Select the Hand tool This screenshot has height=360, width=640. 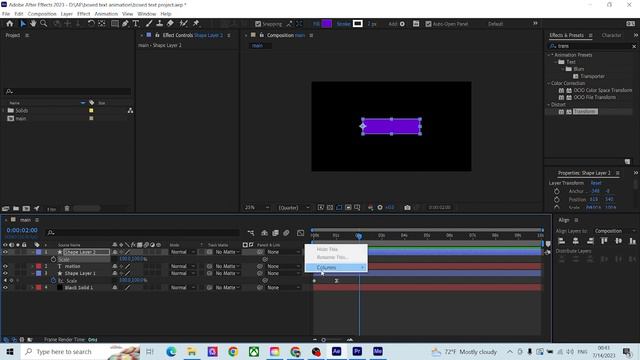point(33,24)
